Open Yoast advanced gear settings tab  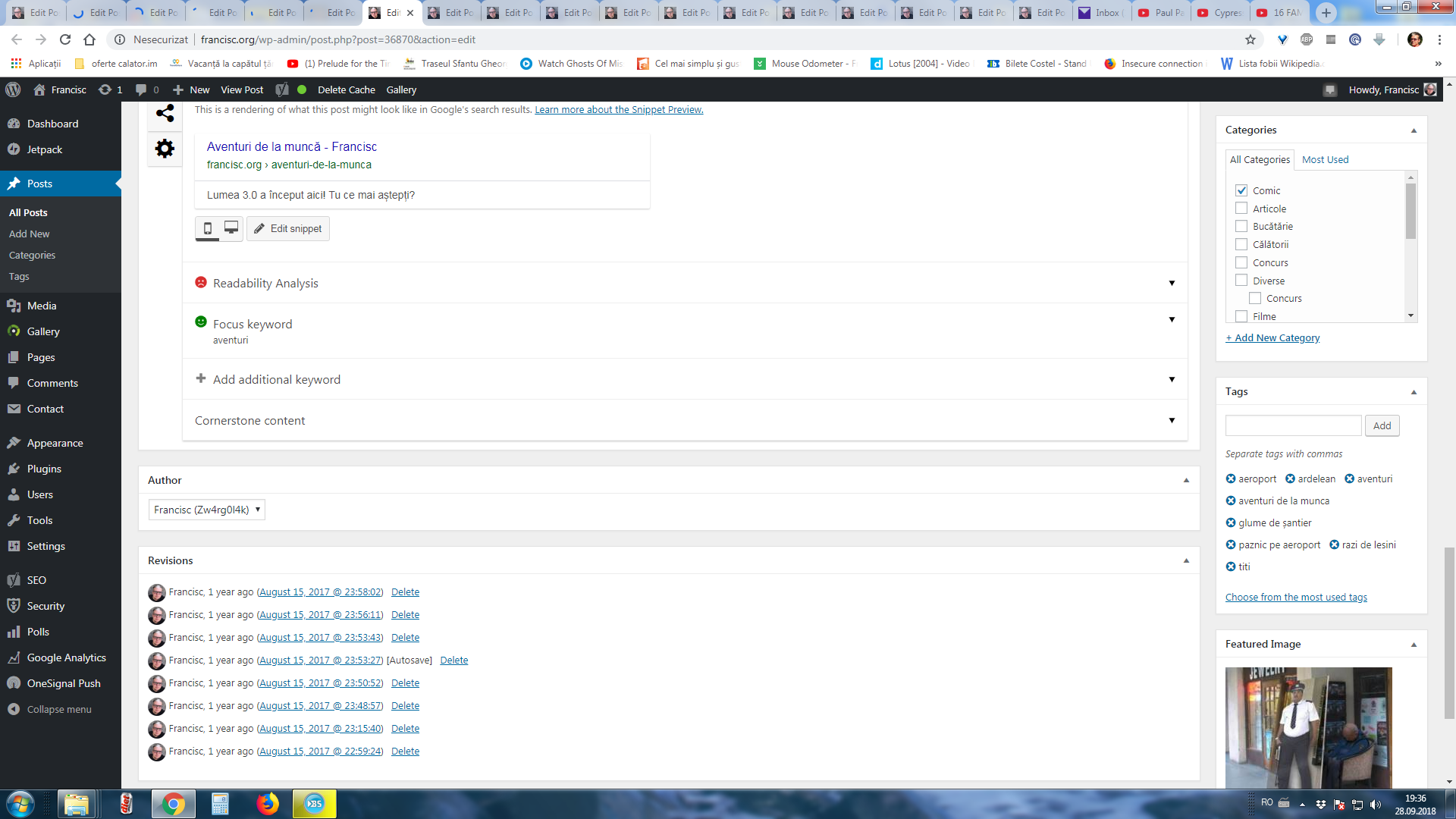[x=165, y=149]
